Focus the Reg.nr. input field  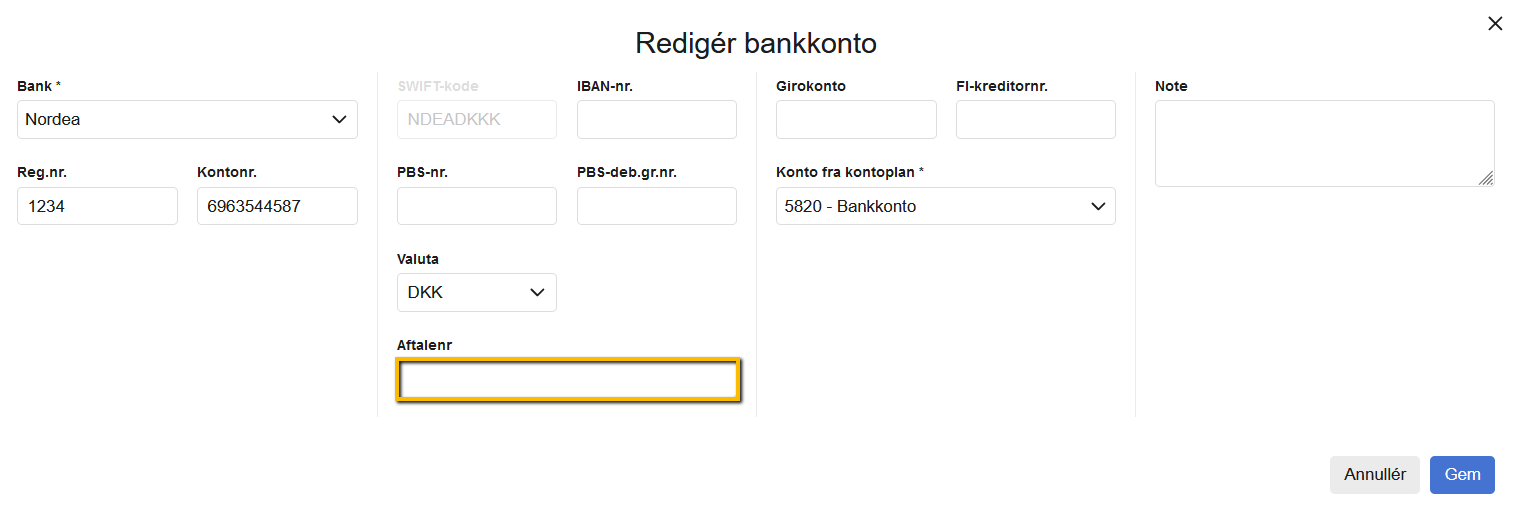97,207
